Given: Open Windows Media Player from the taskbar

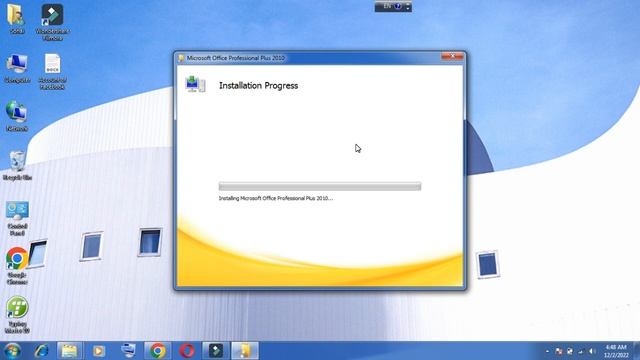Looking at the screenshot, I should pos(98,351).
